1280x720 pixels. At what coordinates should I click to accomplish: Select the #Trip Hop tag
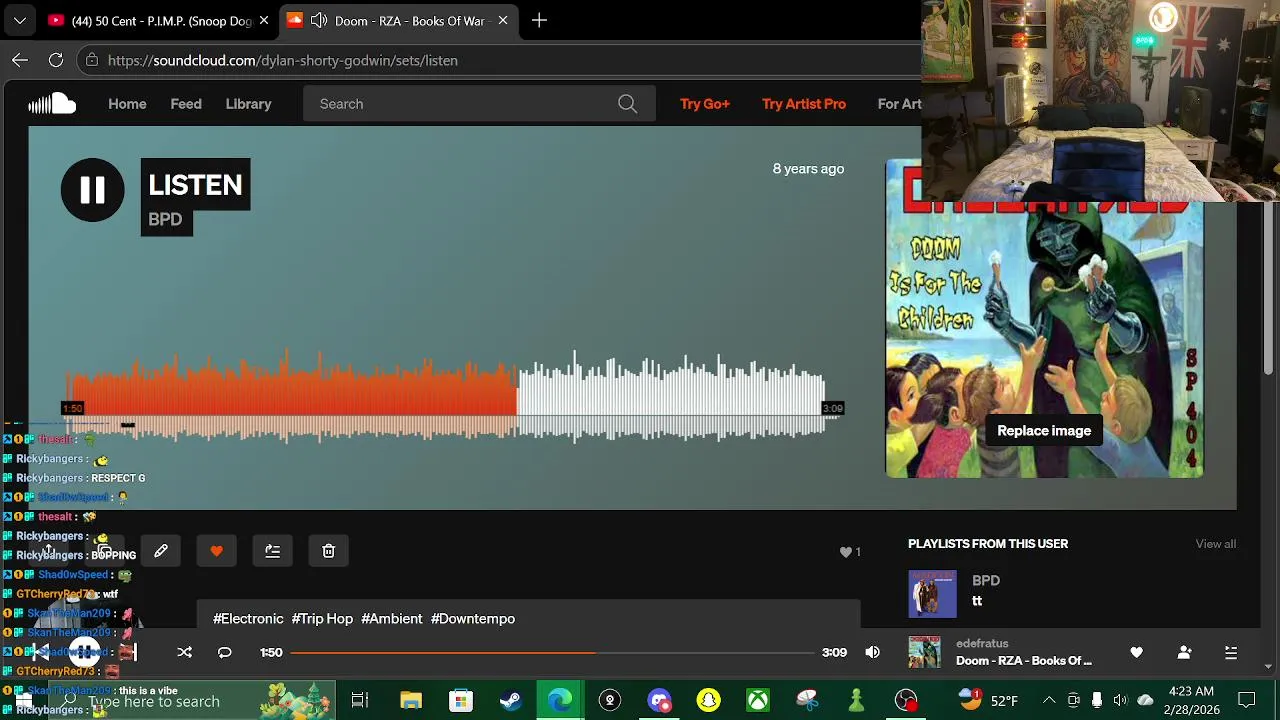point(322,619)
